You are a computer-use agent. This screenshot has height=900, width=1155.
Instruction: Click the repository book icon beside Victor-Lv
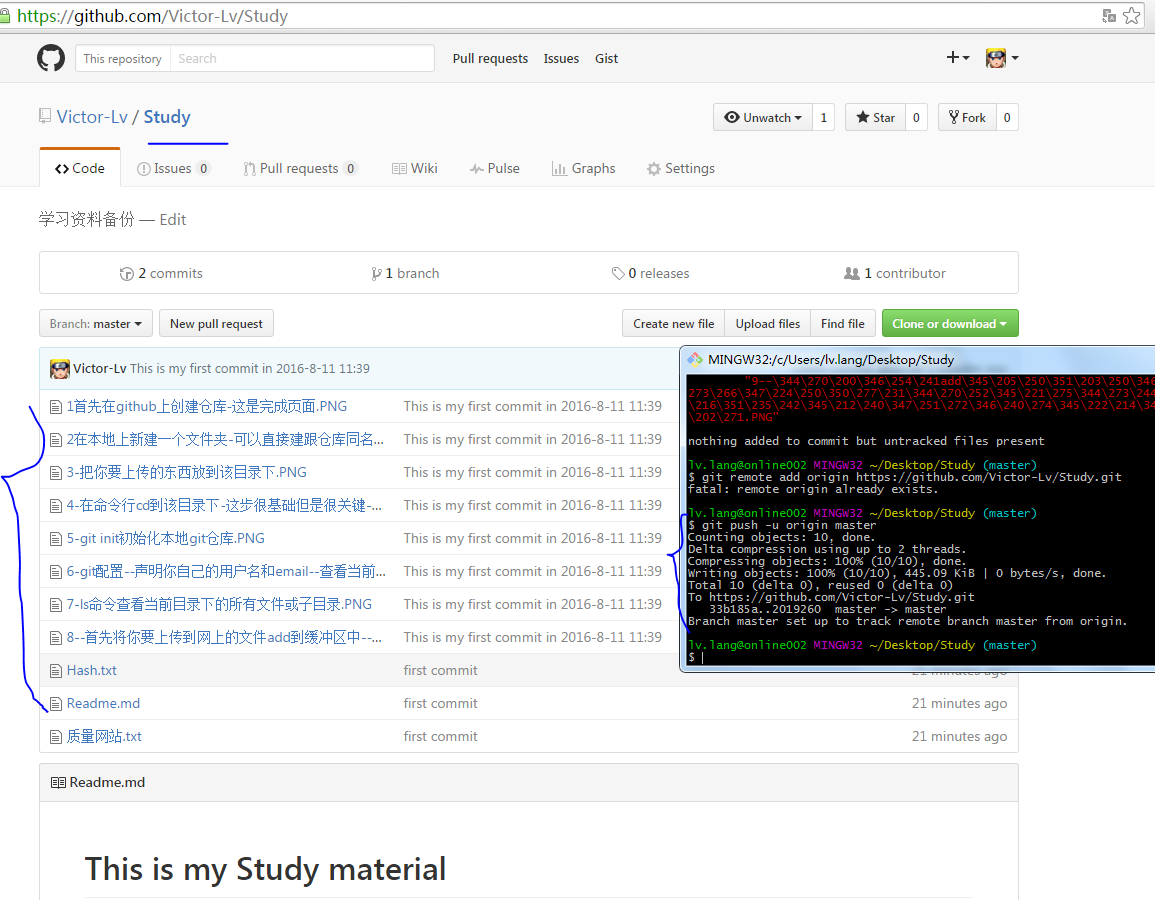pyautogui.click(x=45, y=116)
